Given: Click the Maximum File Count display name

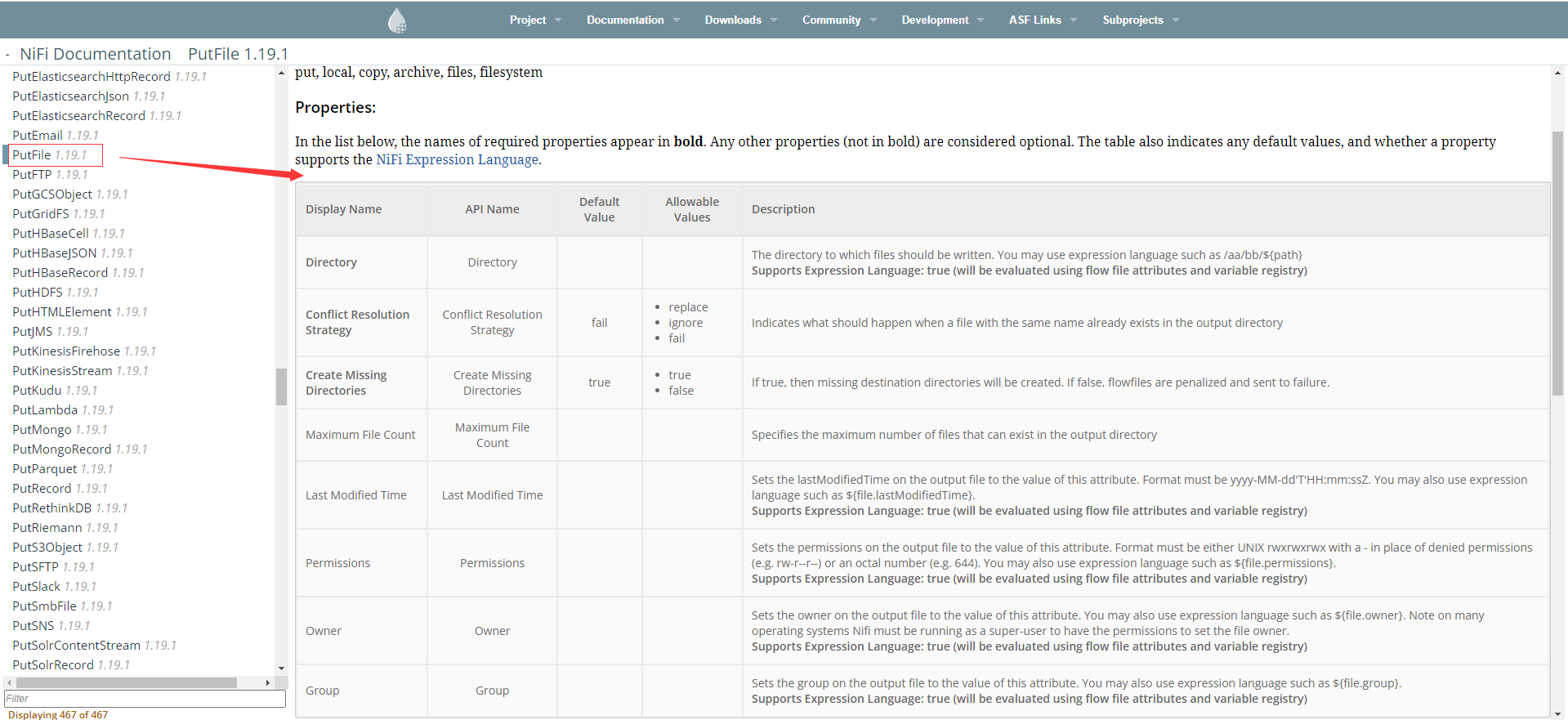Looking at the screenshot, I should [360, 435].
